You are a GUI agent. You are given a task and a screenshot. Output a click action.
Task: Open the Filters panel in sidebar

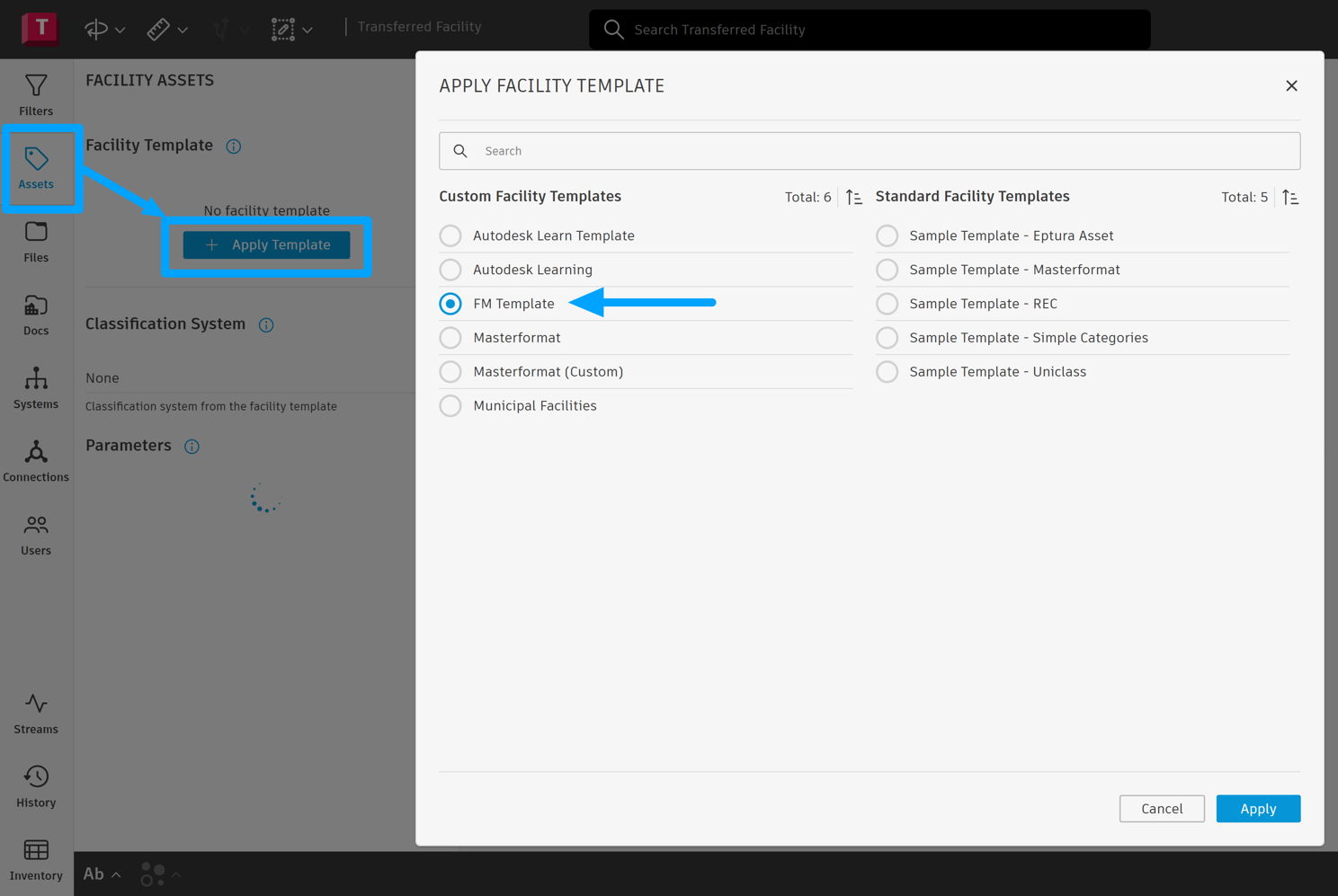[x=36, y=94]
